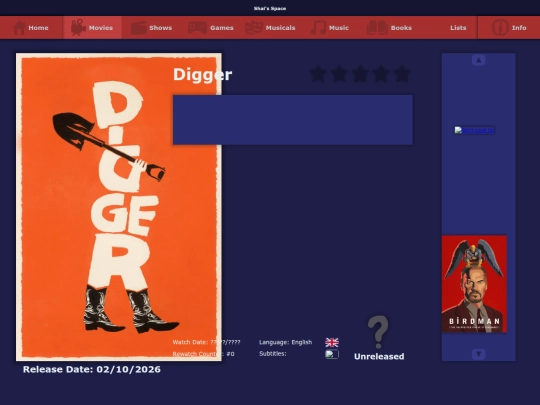Click the circled info icon
540x405 pixels.
pyautogui.click(x=500, y=28)
